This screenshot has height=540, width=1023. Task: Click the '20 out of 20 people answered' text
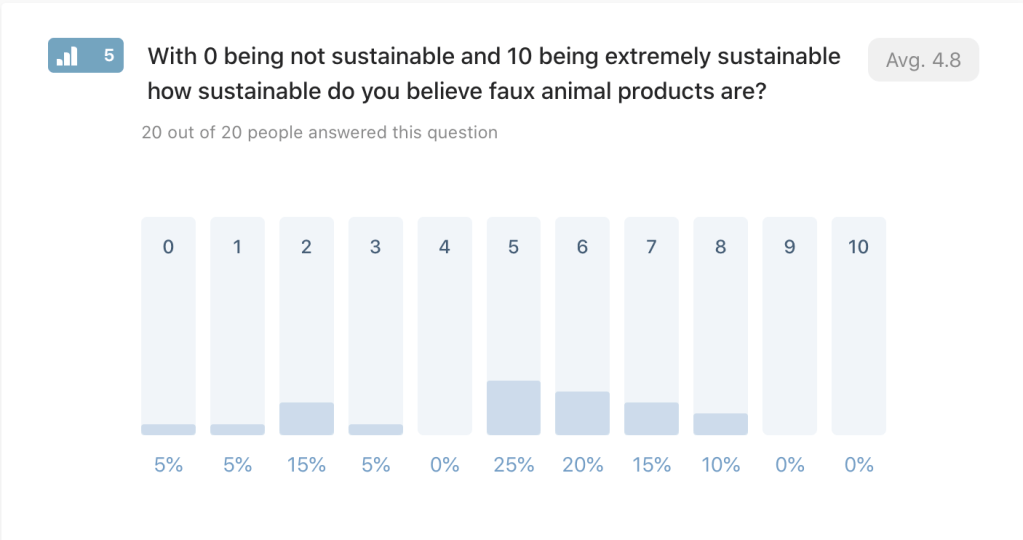pos(320,132)
